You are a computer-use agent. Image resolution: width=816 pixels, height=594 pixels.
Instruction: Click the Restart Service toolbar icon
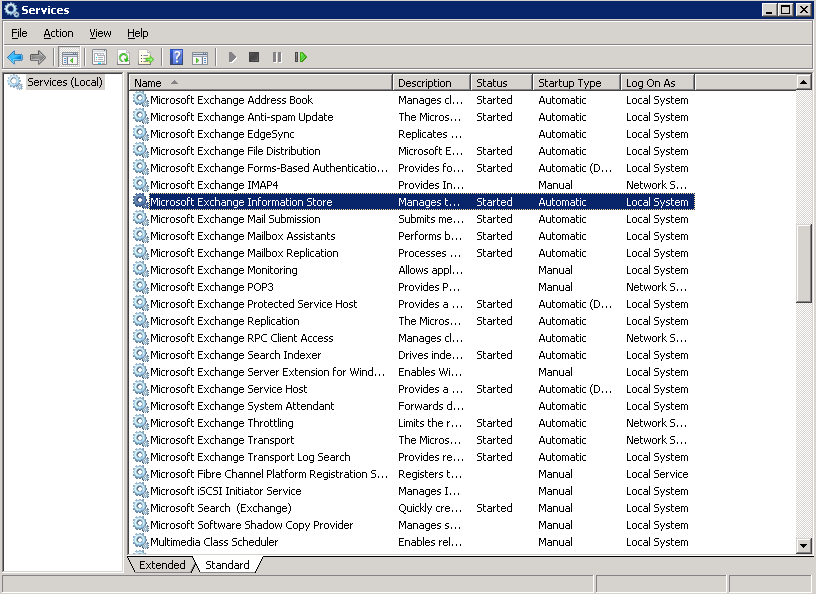pyautogui.click(x=300, y=57)
